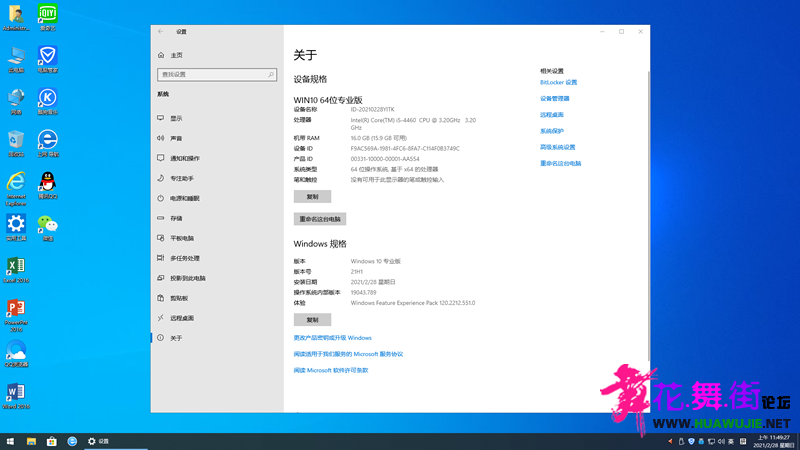This screenshot has height=450, width=800.
Task: Open 更改产品密钥或升级 Windows link
Action: pyautogui.click(x=333, y=338)
